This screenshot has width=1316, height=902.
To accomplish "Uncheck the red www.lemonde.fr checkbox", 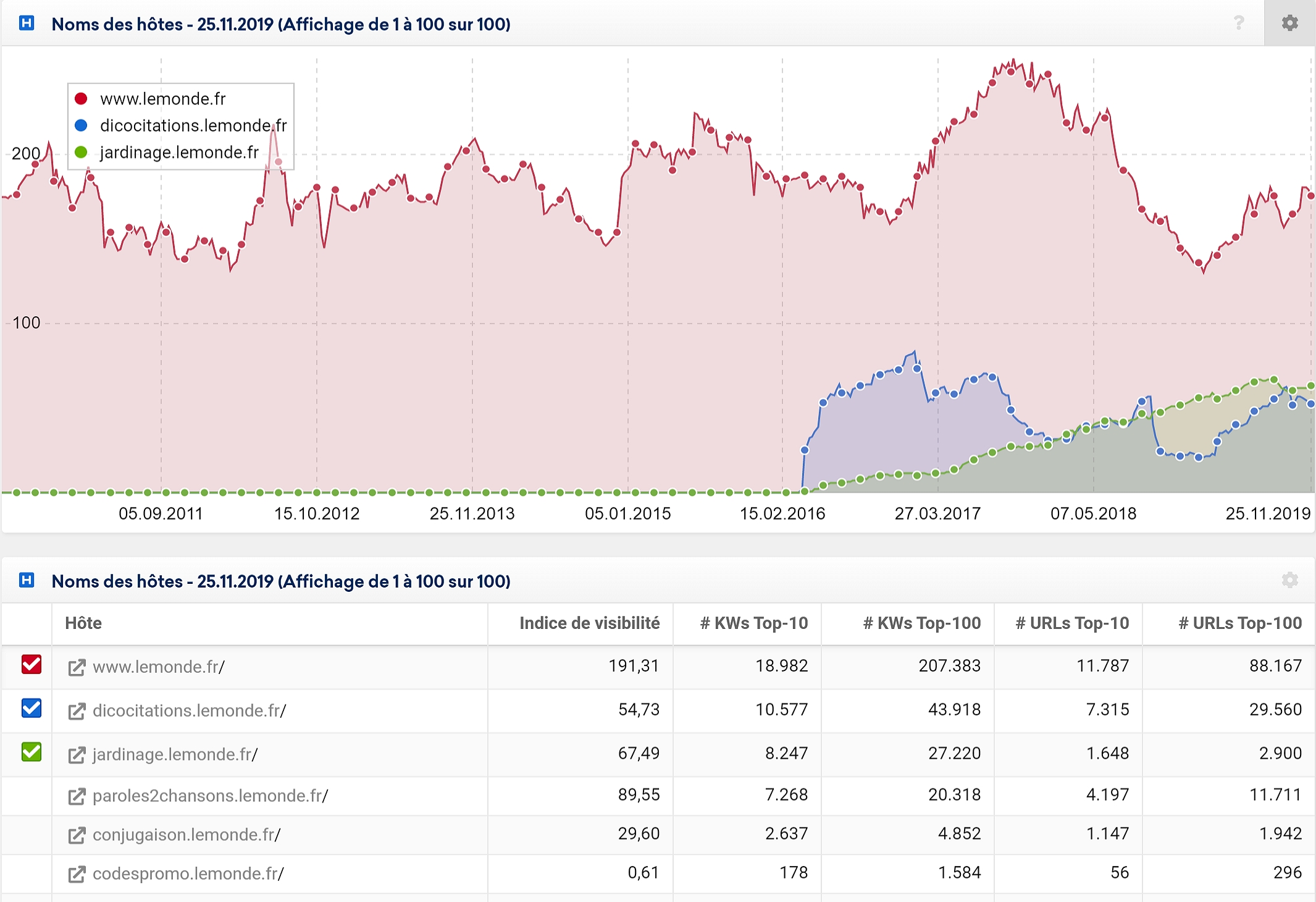I will click(31, 665).
